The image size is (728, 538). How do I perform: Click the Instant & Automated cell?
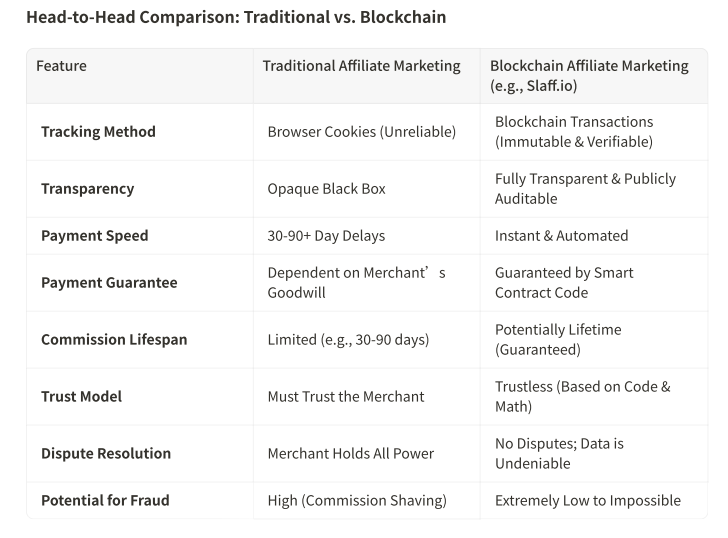click(x=561, y=236)
